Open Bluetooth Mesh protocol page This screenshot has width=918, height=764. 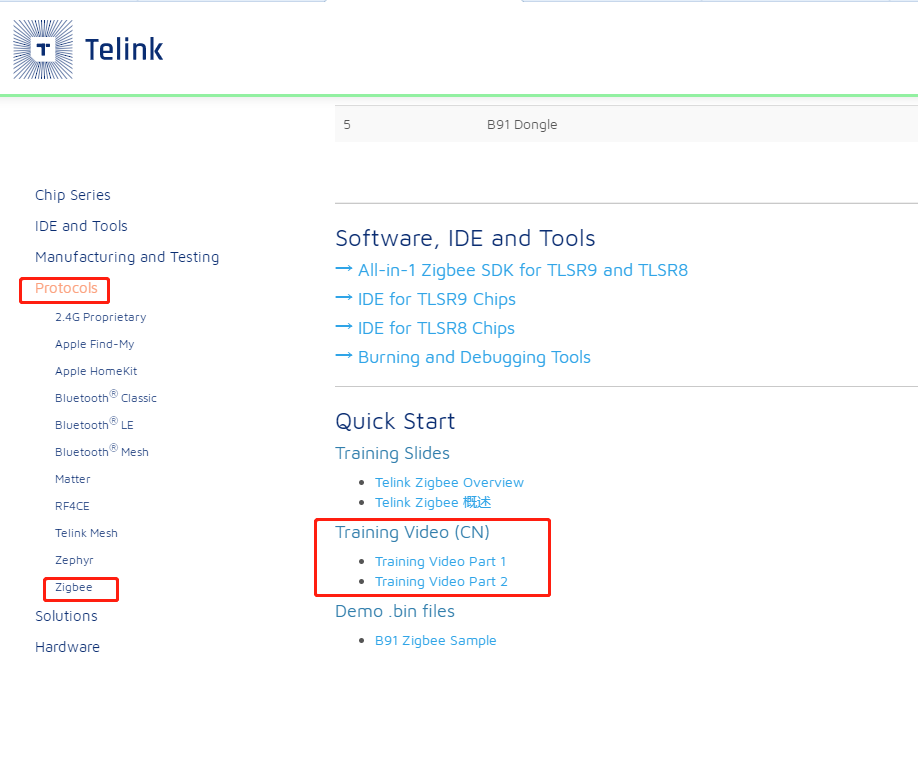coord(101,452)
